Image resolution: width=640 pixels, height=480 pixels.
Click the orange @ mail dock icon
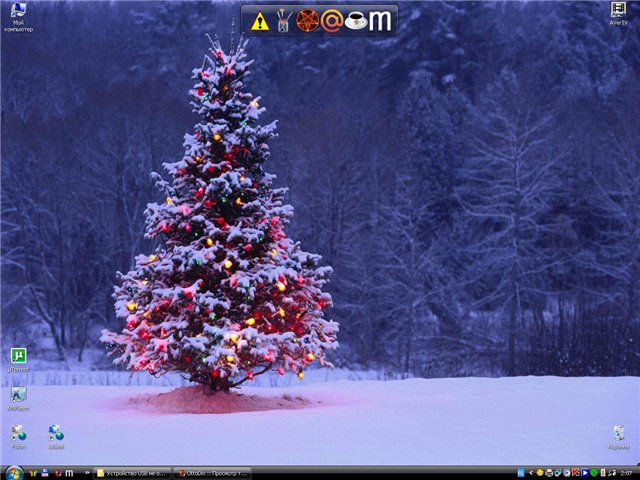point(332,21)
